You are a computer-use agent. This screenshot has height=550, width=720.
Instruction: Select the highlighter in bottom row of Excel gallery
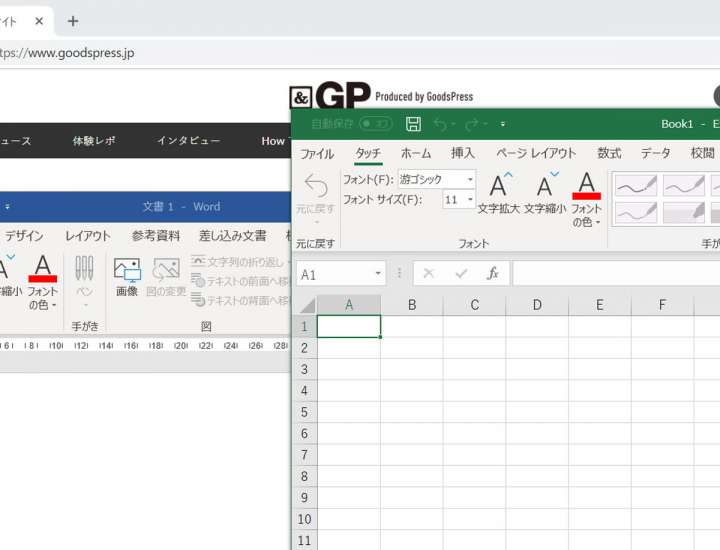[x=684, y=213]
